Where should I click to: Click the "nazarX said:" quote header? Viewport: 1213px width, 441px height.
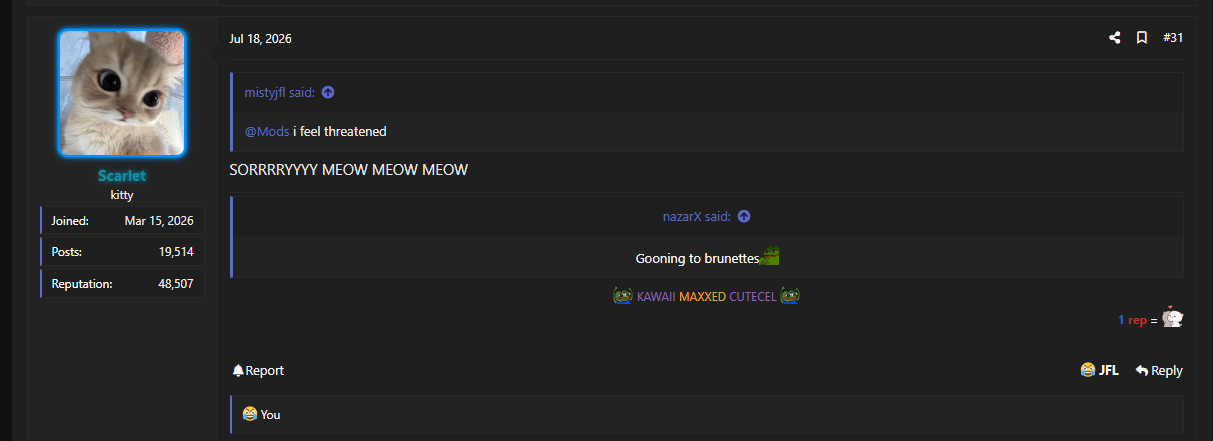[x=697, y=216]
